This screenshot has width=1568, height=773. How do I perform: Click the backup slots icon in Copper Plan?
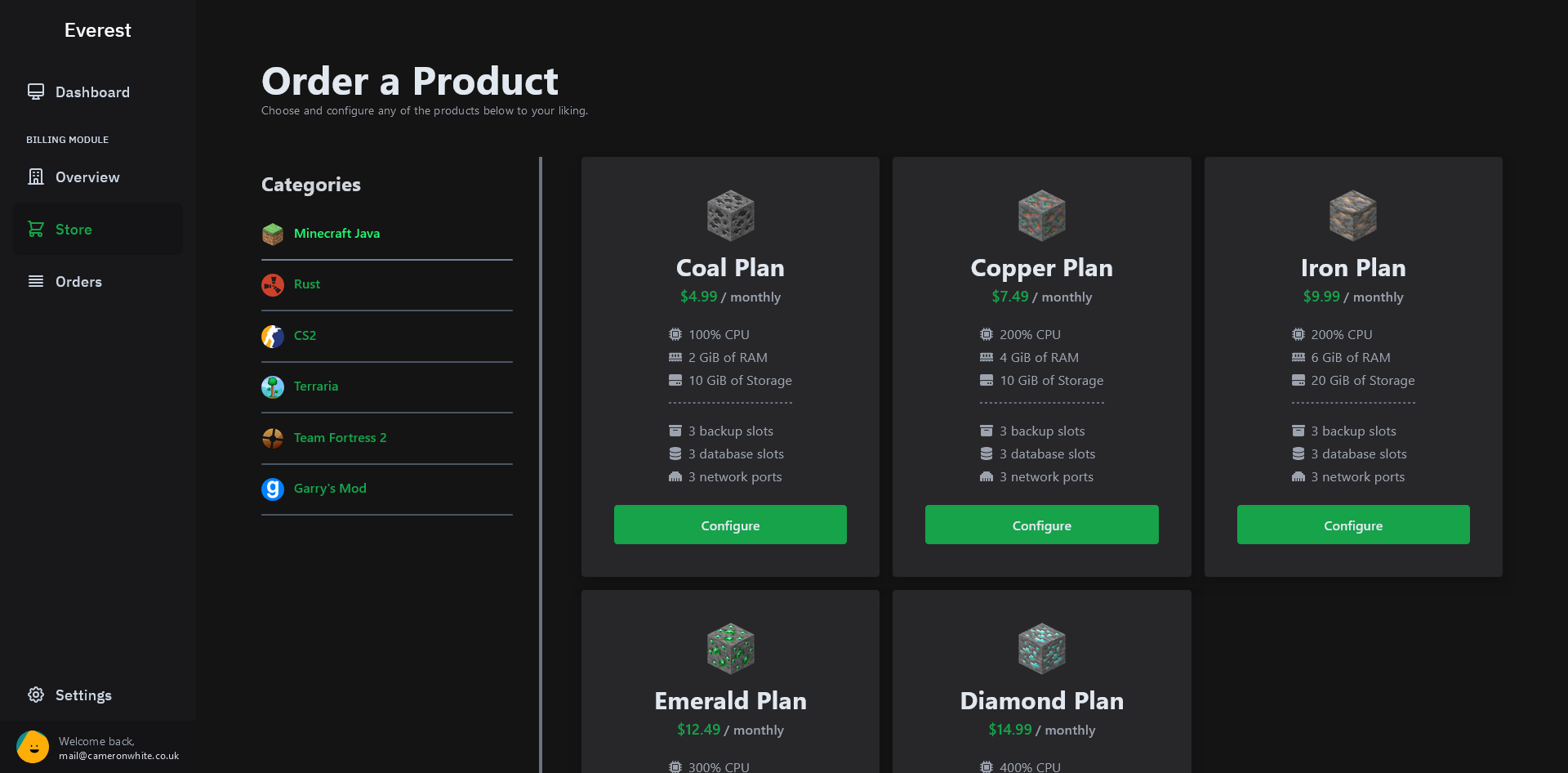coord(987,431)
